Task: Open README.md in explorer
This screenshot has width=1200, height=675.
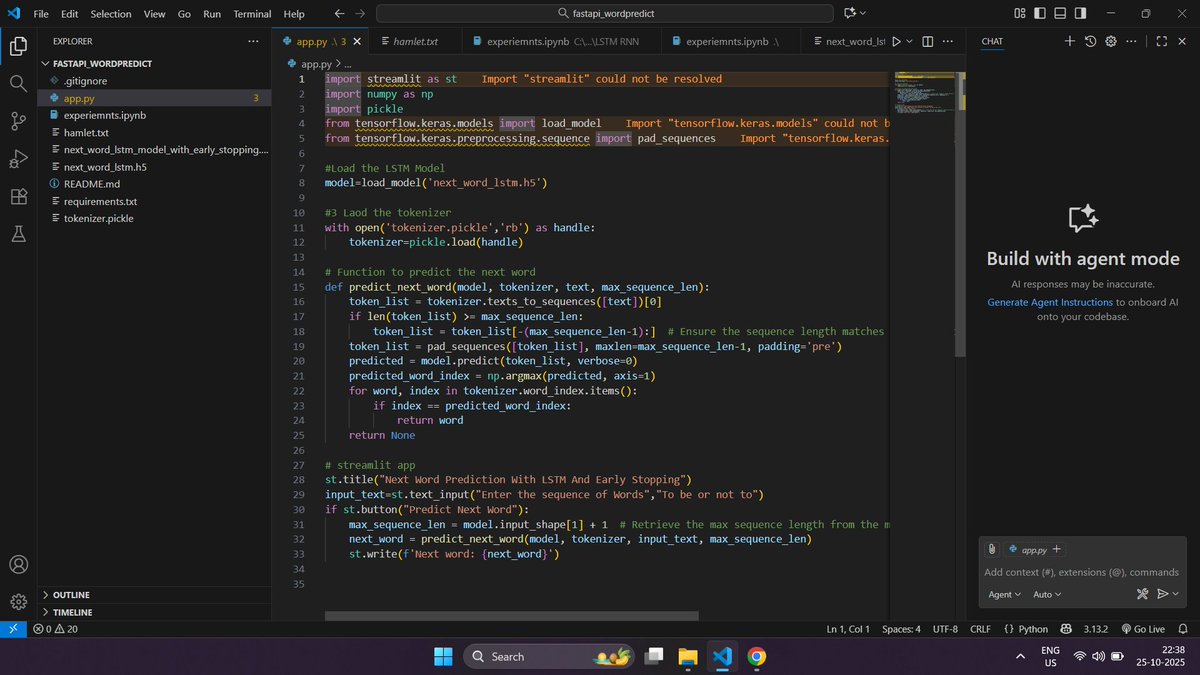Action: coord(154,184)
